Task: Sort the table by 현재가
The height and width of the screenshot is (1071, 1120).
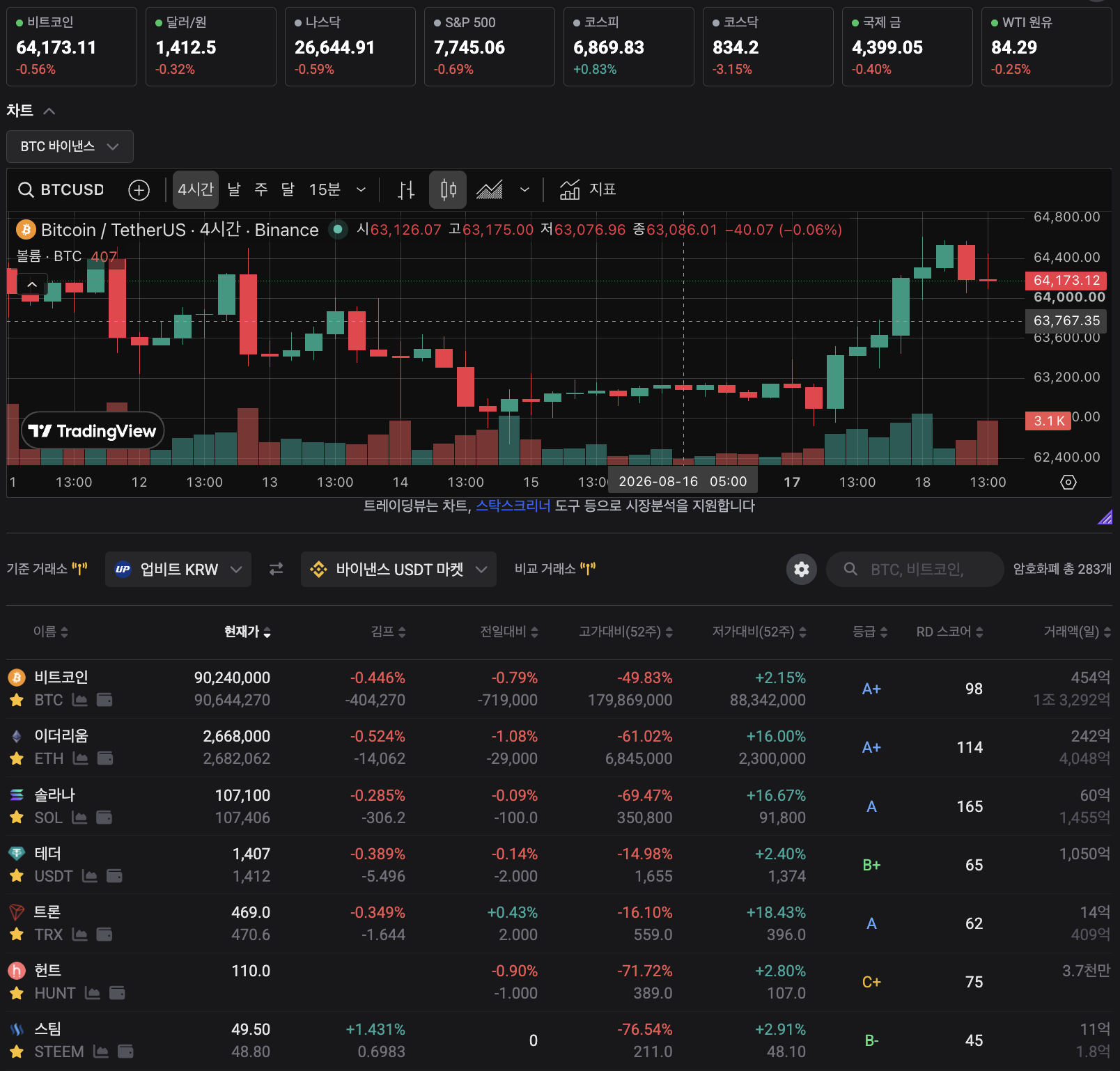Action: [247, 632]
